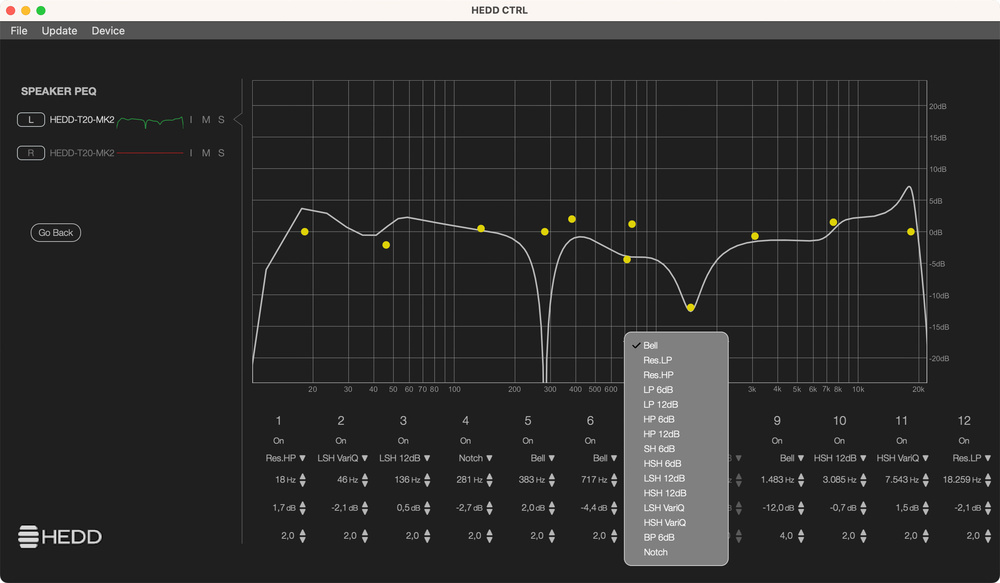Click right speaker red response line thumbnail
Image resolution: width=1000 pixels, height=583 pixels.
coord(151,153)
